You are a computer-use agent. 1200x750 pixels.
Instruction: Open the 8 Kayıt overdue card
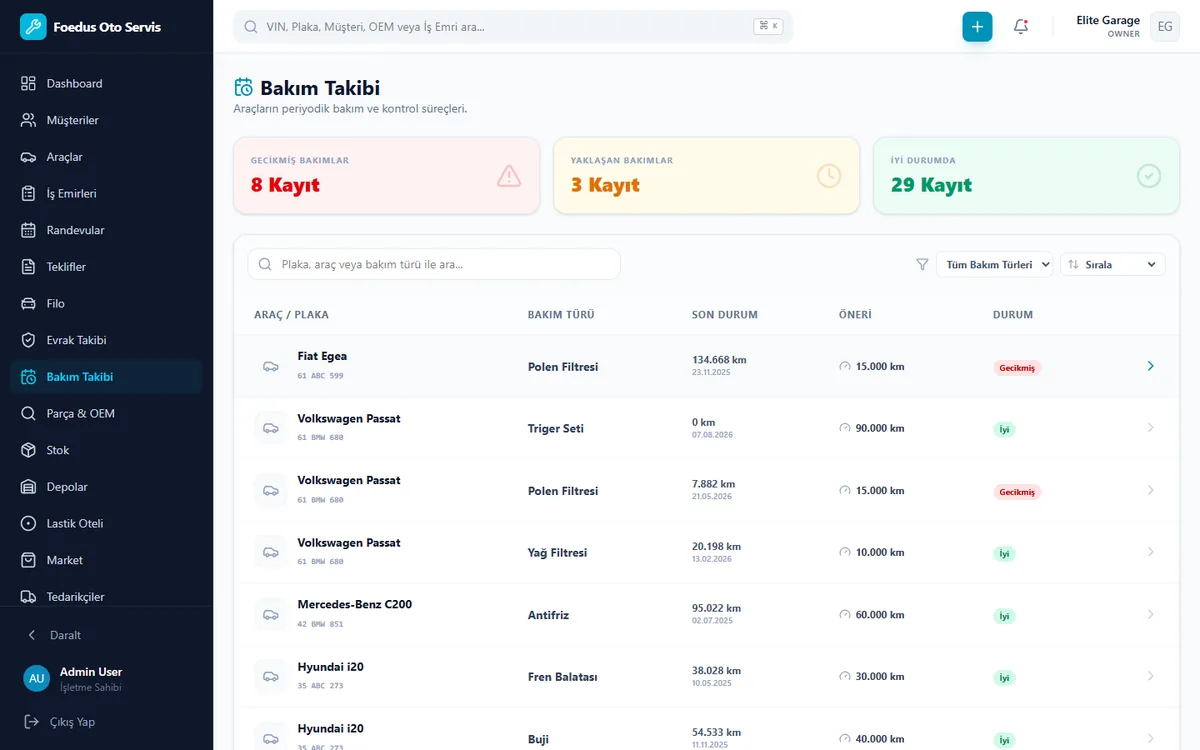click(386, 176)
